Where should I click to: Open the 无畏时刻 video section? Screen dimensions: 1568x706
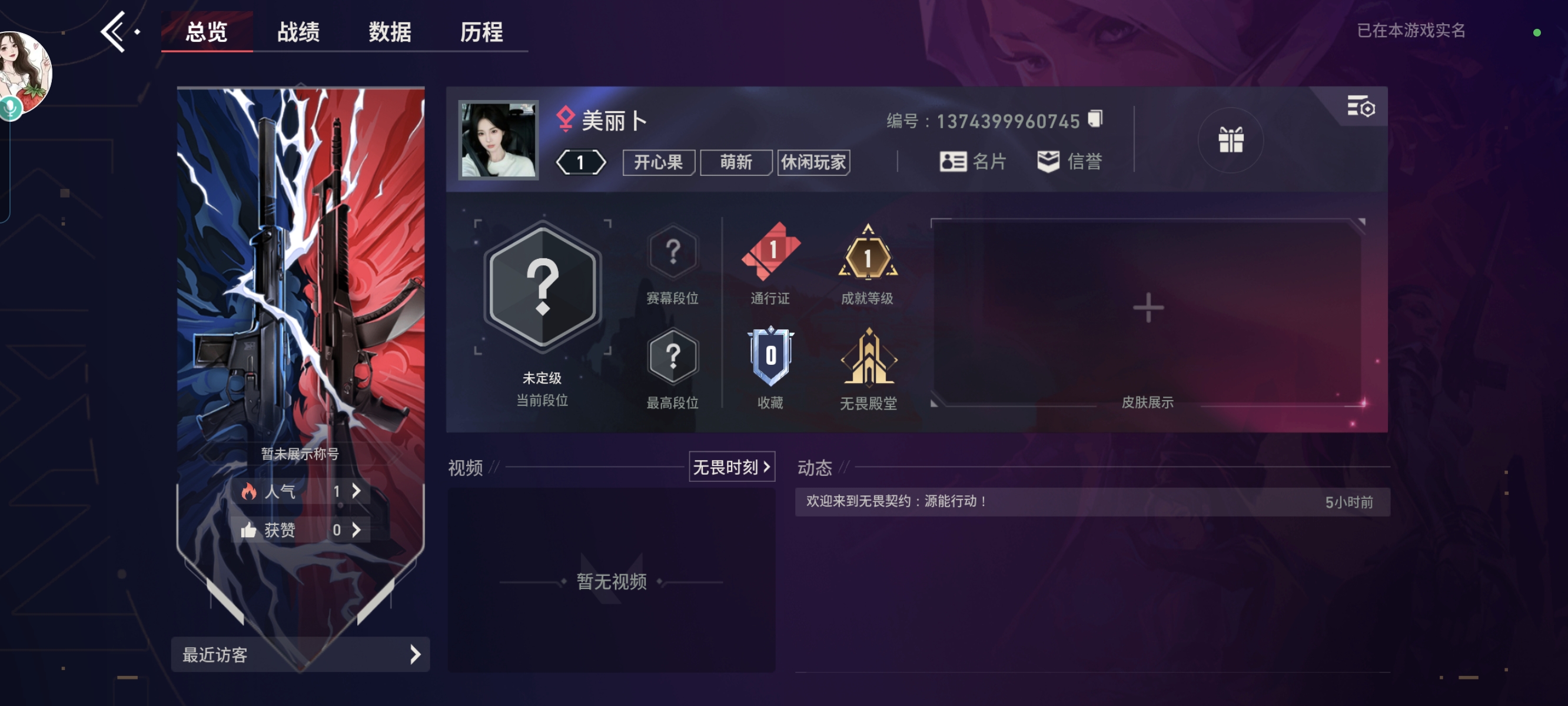[732, 467]
